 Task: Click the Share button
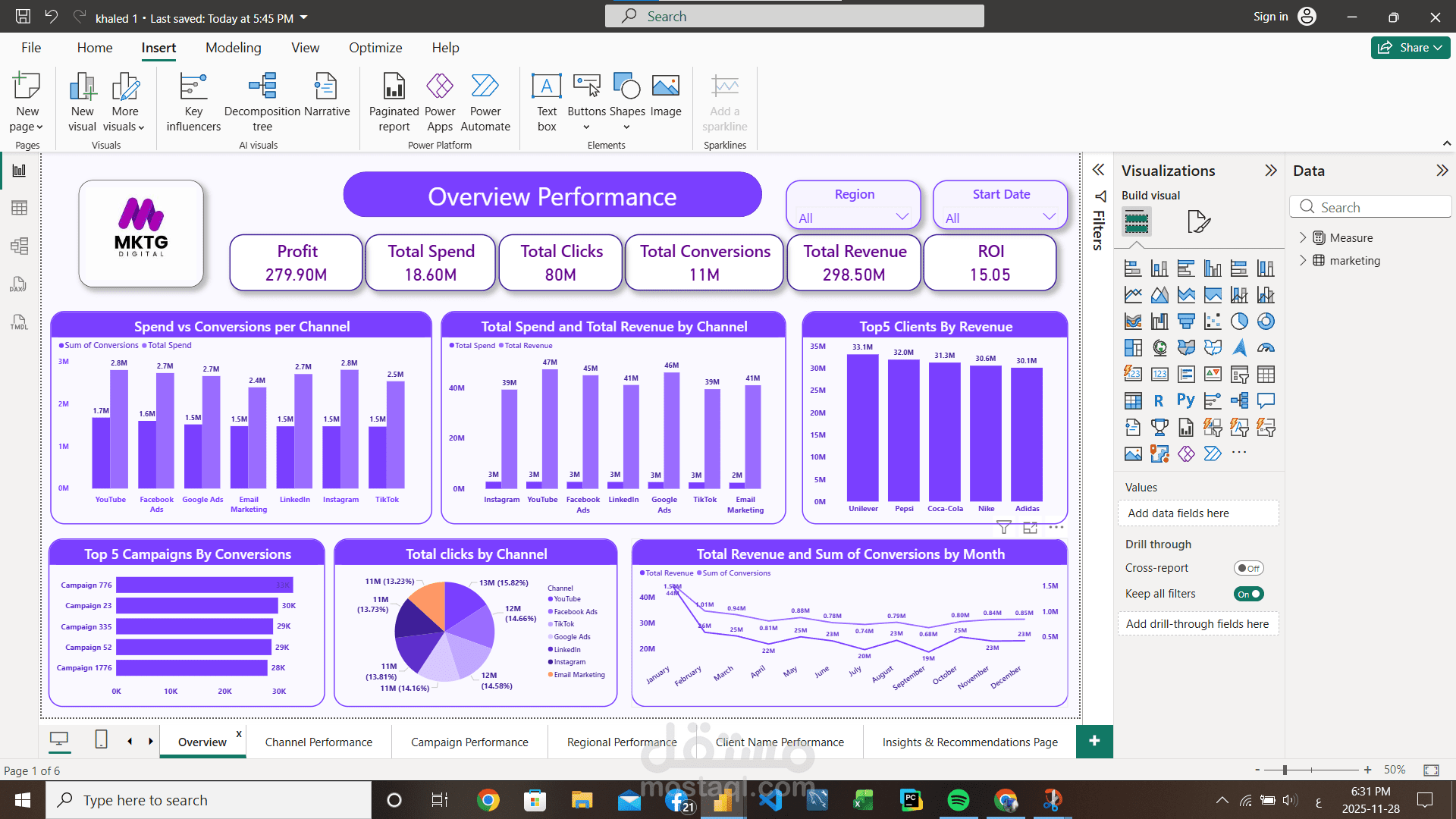click(1409, 47)
